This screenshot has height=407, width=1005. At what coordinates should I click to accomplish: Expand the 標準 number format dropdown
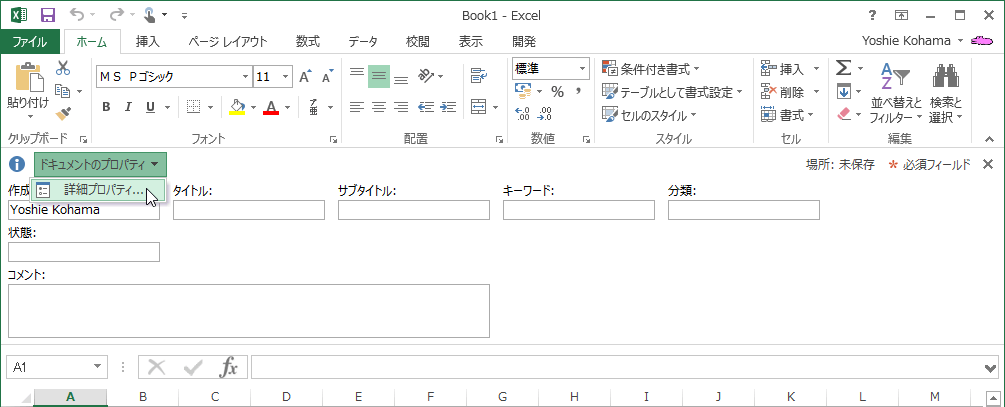click(x=582, y=68)
